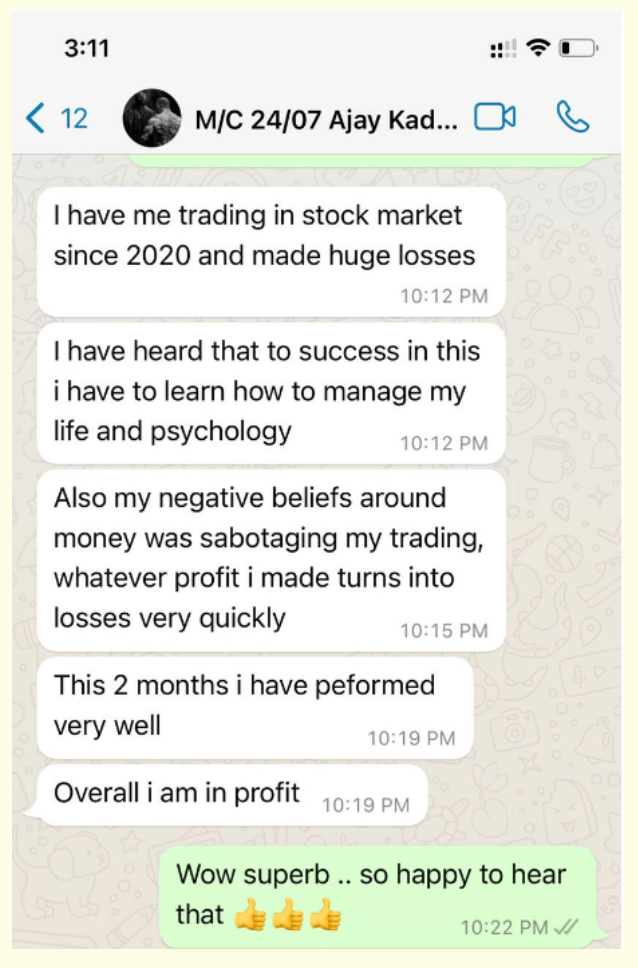Tap the 10:22 PM timestamp
Image resolution: width=638 pixels, height=968 pixels.
click(504, 927)
